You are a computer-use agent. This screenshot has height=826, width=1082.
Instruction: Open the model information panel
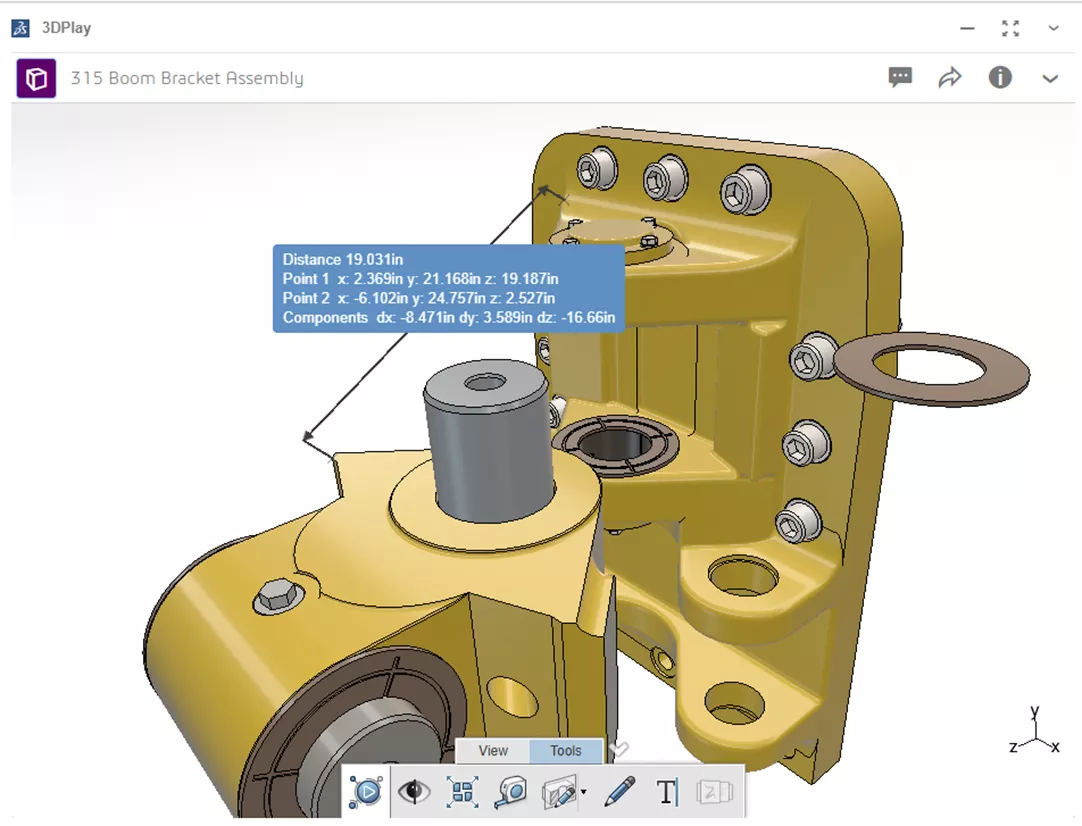pyautogui.click(x=1000, y=77)
